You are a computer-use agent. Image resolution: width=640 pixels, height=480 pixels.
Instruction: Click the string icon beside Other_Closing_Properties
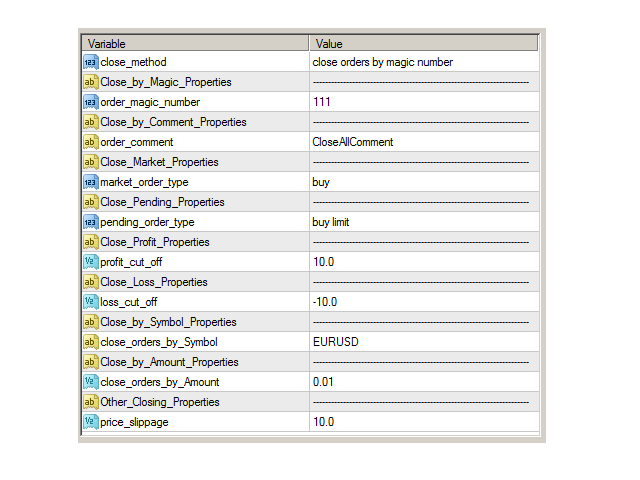click(91, 402)
